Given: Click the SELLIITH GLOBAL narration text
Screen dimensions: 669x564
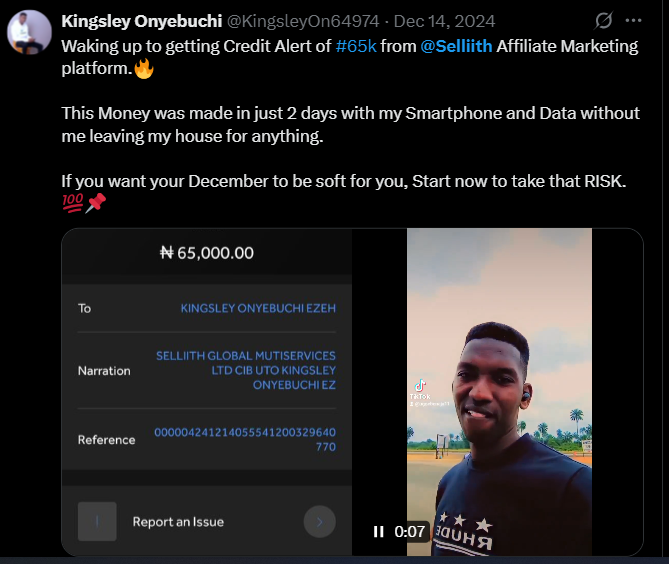Looking at the screenshot, I should coord(246,370).
